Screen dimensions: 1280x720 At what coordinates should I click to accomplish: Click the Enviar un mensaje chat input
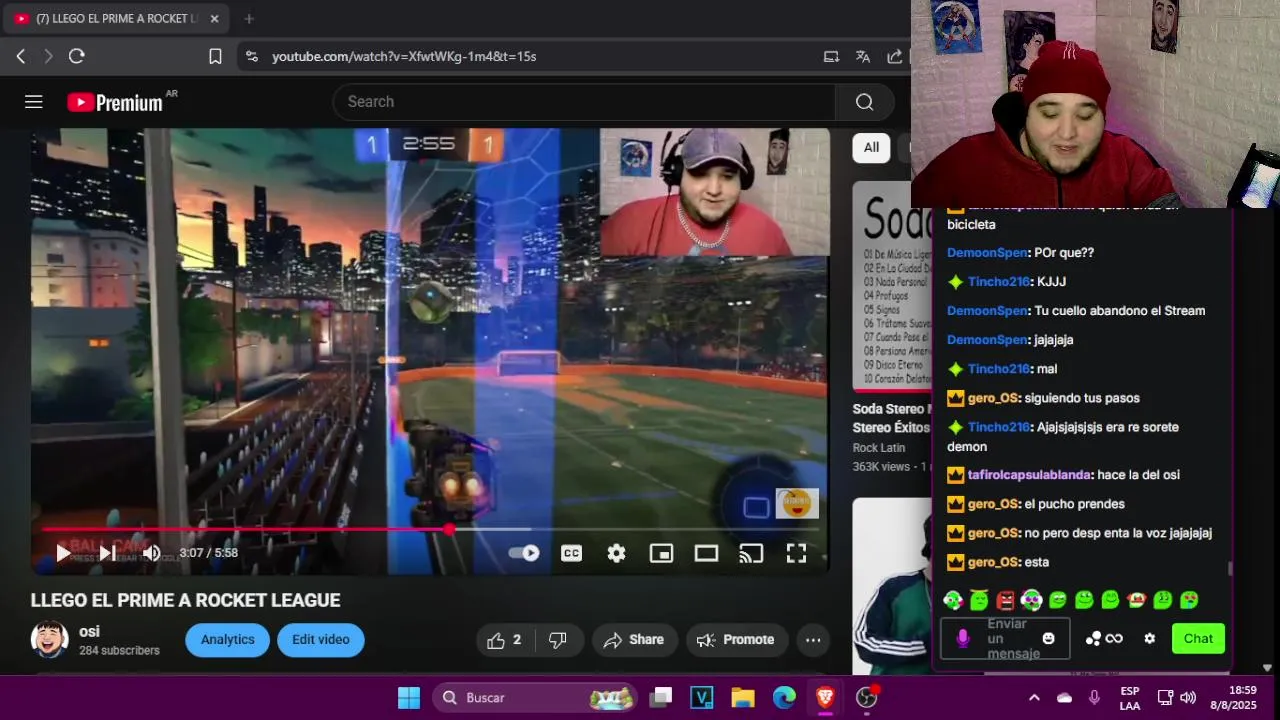pyautogui.click(x=1005, y=638)
